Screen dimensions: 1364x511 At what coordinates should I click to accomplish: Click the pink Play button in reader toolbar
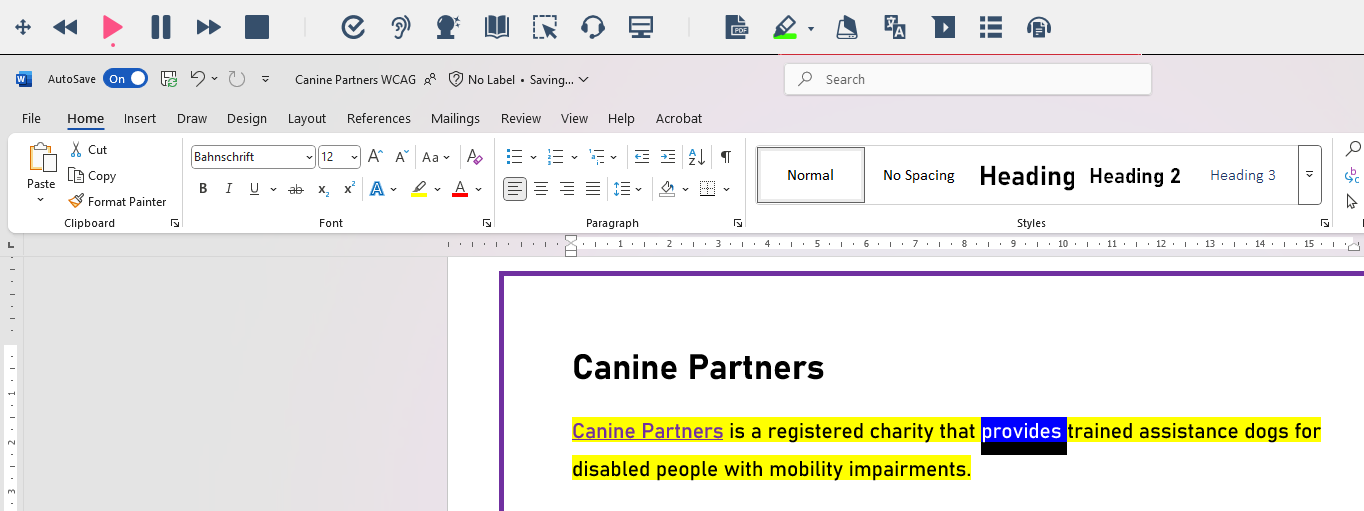point(112,27)
